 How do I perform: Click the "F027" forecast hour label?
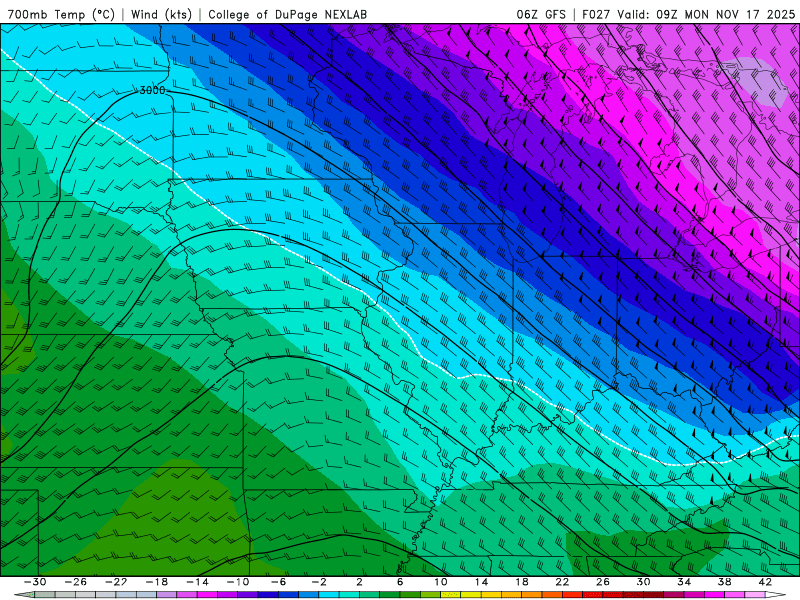click(x=595, y=14)
